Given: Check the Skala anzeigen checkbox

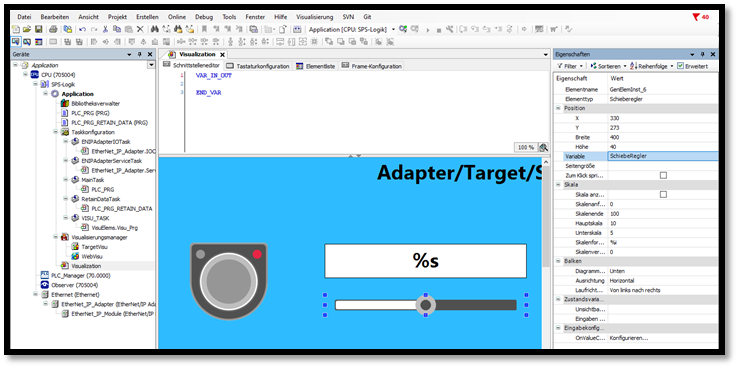Looking at the screenshot, I should [x=663, y=194].
